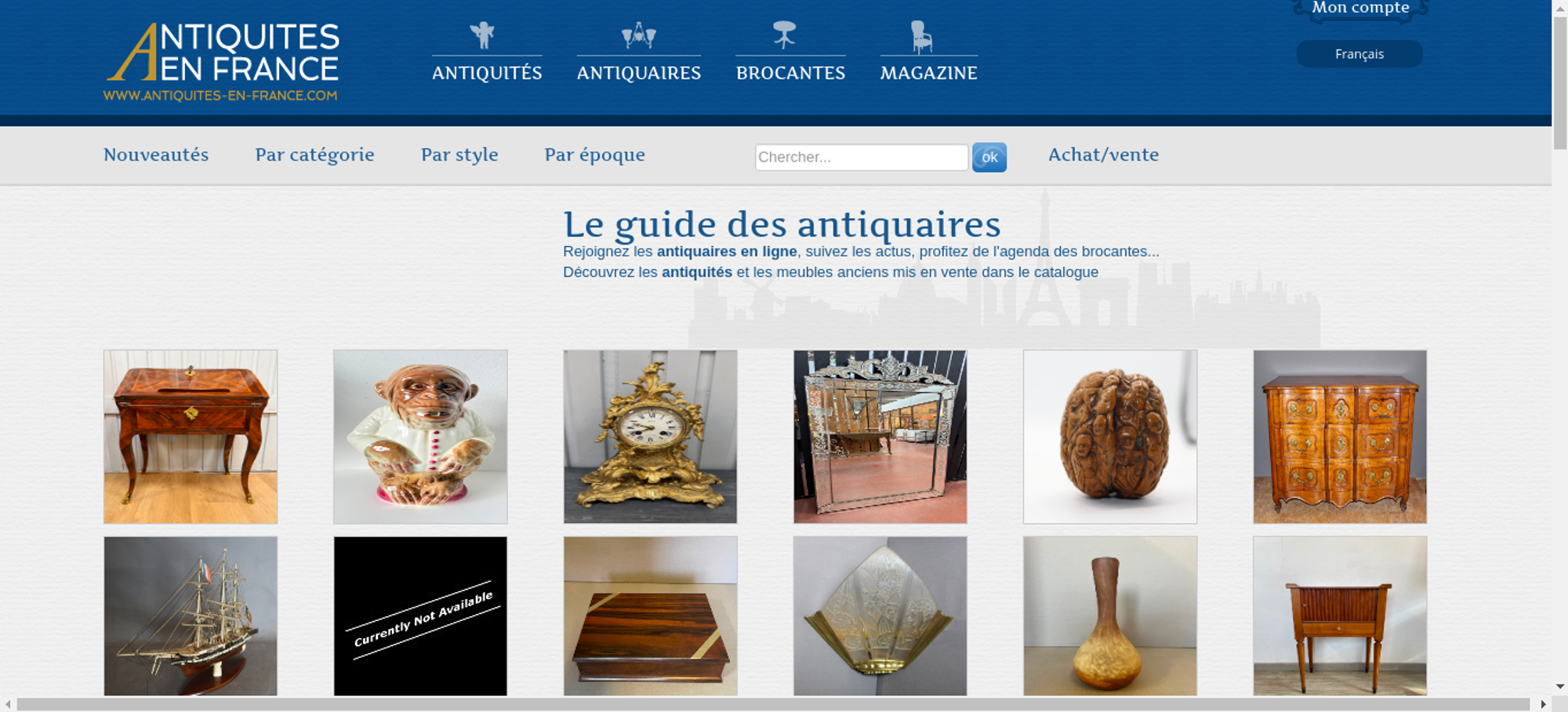The height and width of the screenshot is (712, 1568).
Task: Click the armchair icon above Magazine
Action: coord(921,37)
